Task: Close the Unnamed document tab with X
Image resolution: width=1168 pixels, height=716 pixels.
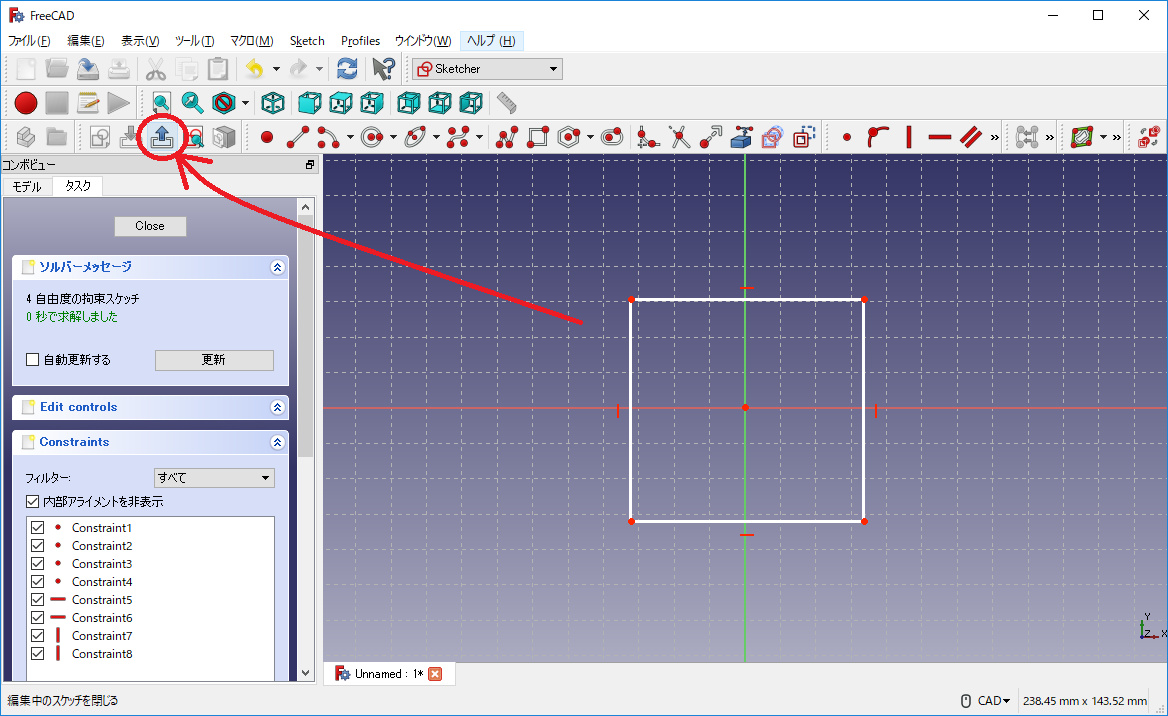Action: pos(435,674)
